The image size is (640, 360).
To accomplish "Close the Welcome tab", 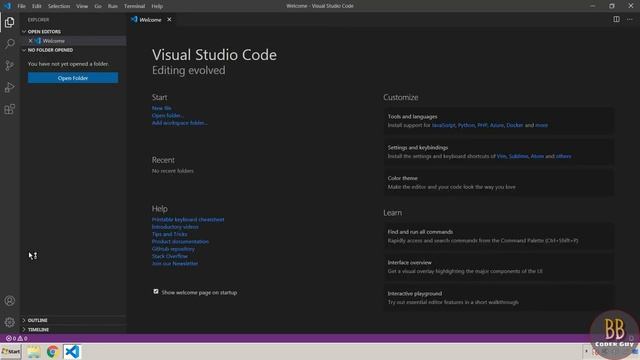I will coord(169,19).
